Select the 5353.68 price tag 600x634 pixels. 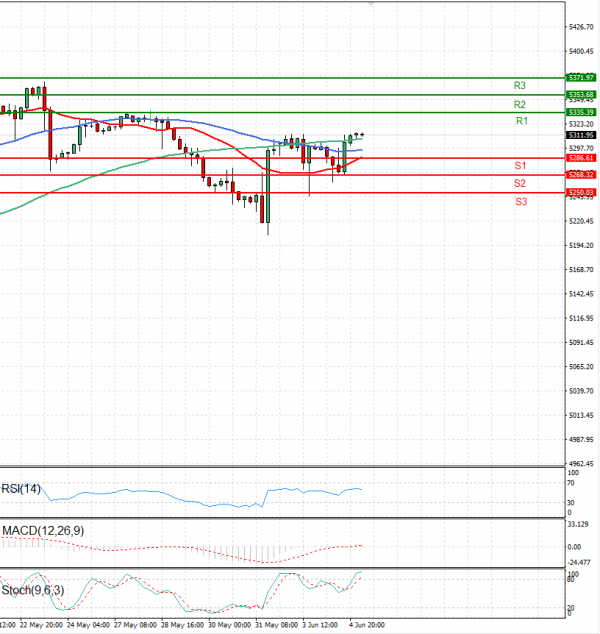point(581,95)
